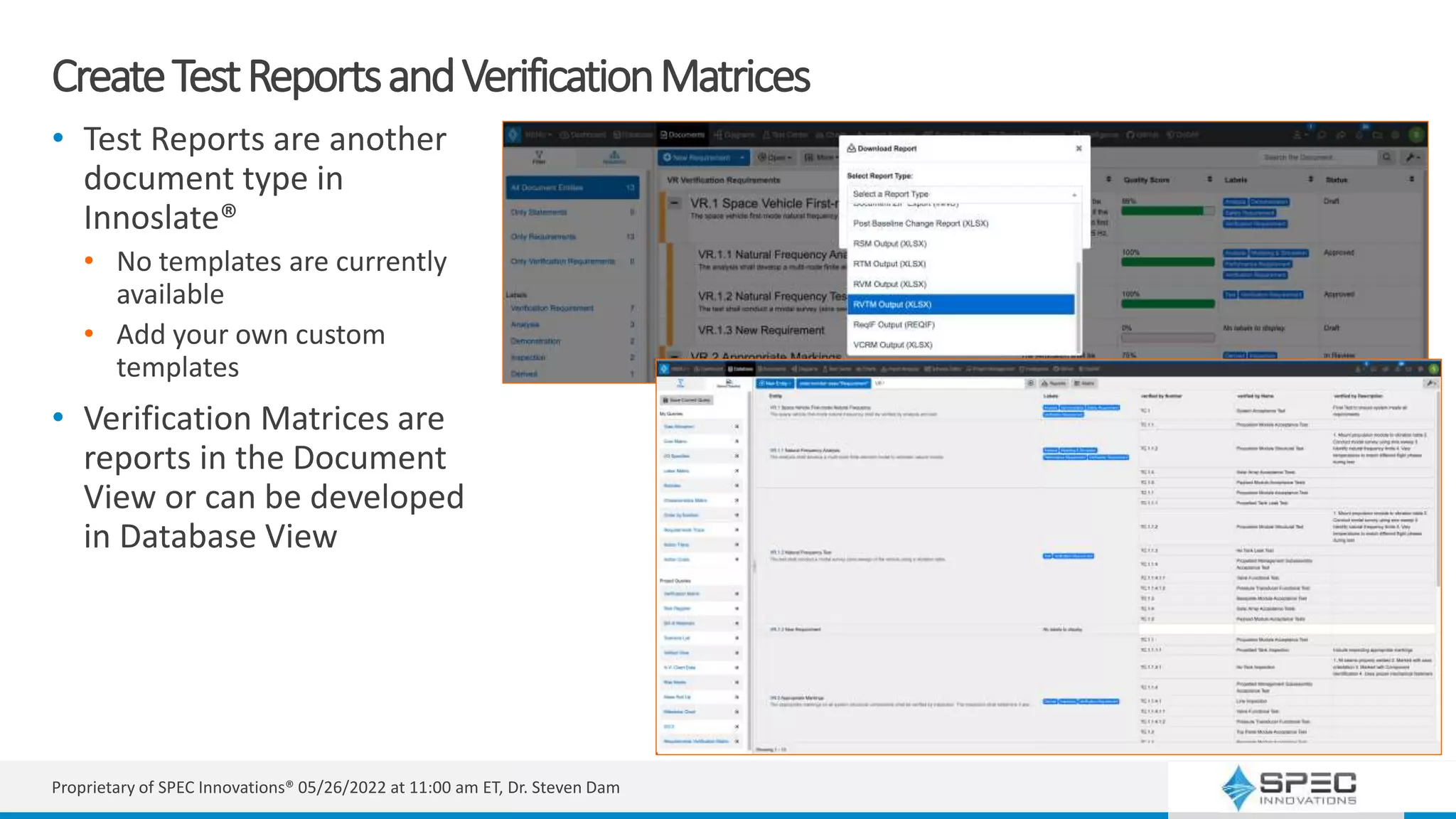The image size is (1456, 819).
Task: Click the filter icon in Database view sidebar
Action: pyautogui.click(x=680, y=383)
